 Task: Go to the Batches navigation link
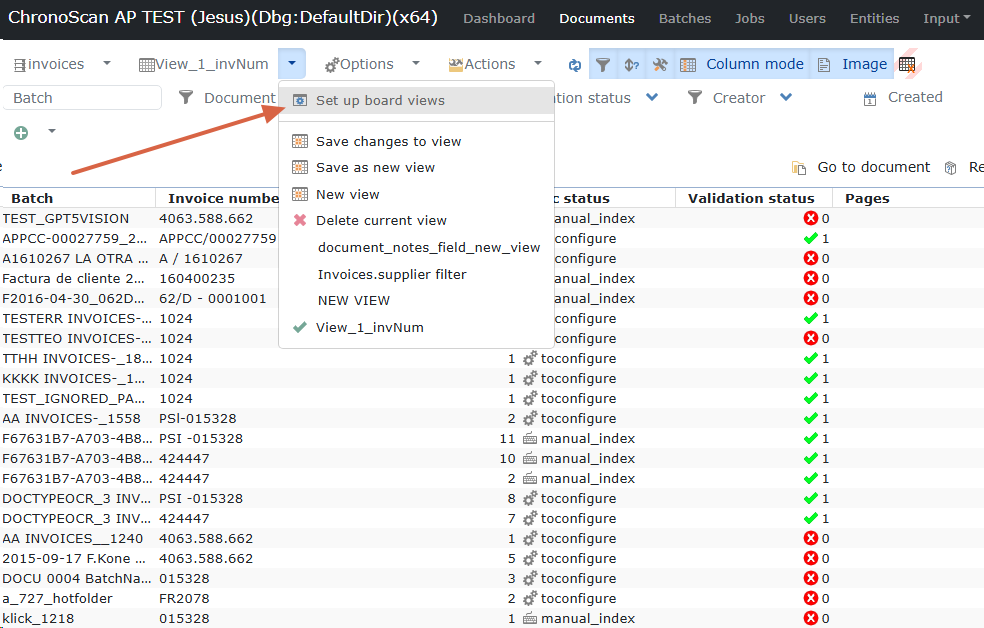pos(685,18)
